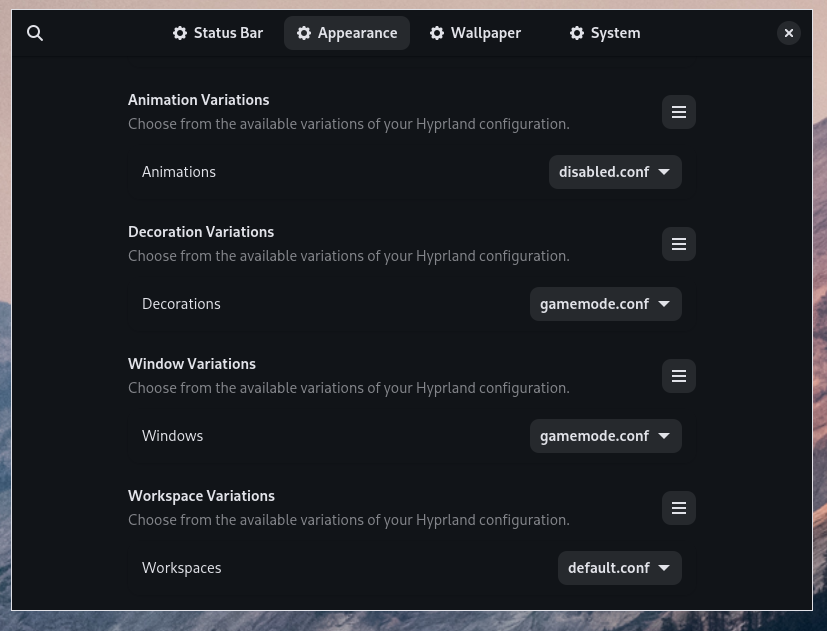Click the Animations row label
This screenshot has width=827, height=631.
click(x=179, y=172)
